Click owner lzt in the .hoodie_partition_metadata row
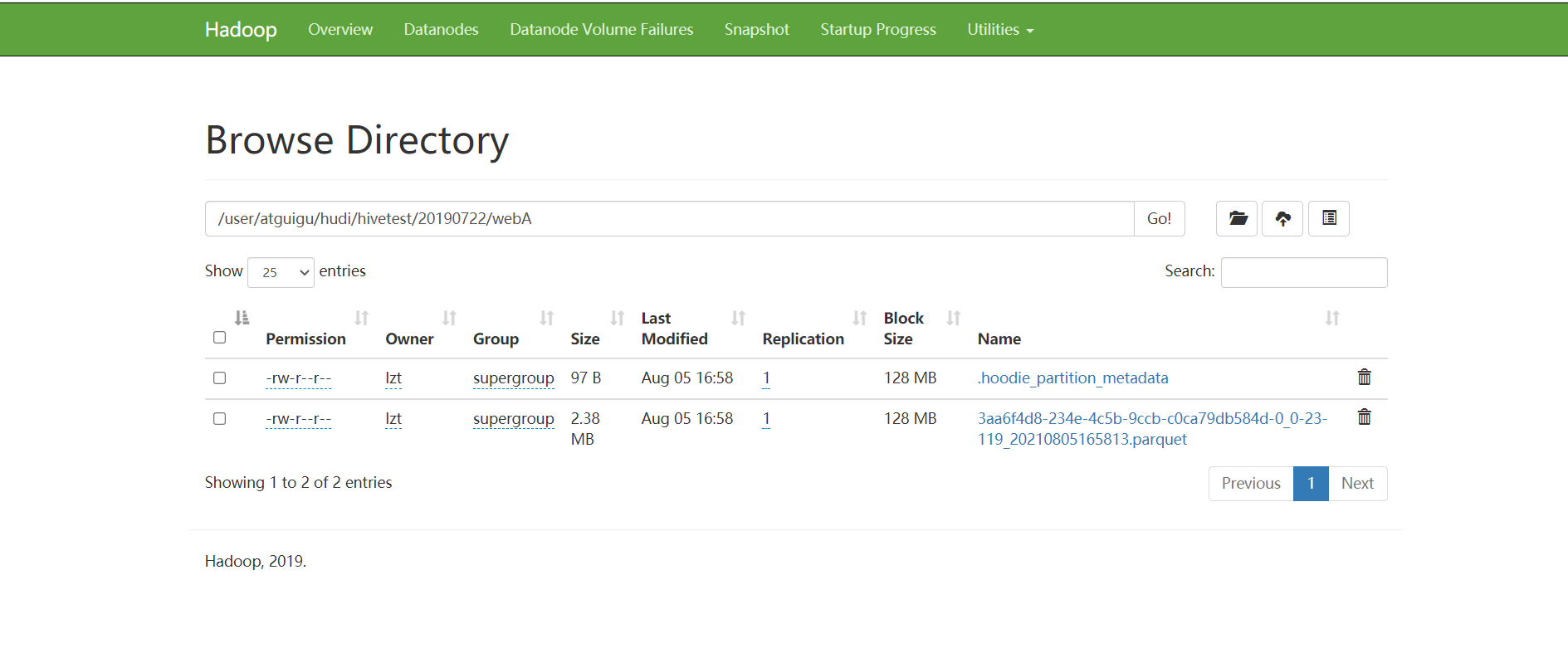 (393, 378)
